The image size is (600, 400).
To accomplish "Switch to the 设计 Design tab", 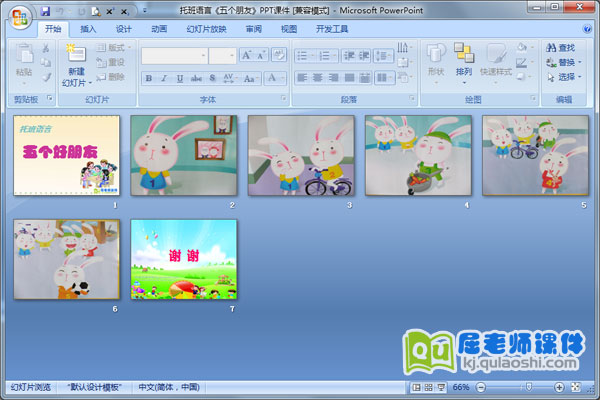I will pos(124,29).
